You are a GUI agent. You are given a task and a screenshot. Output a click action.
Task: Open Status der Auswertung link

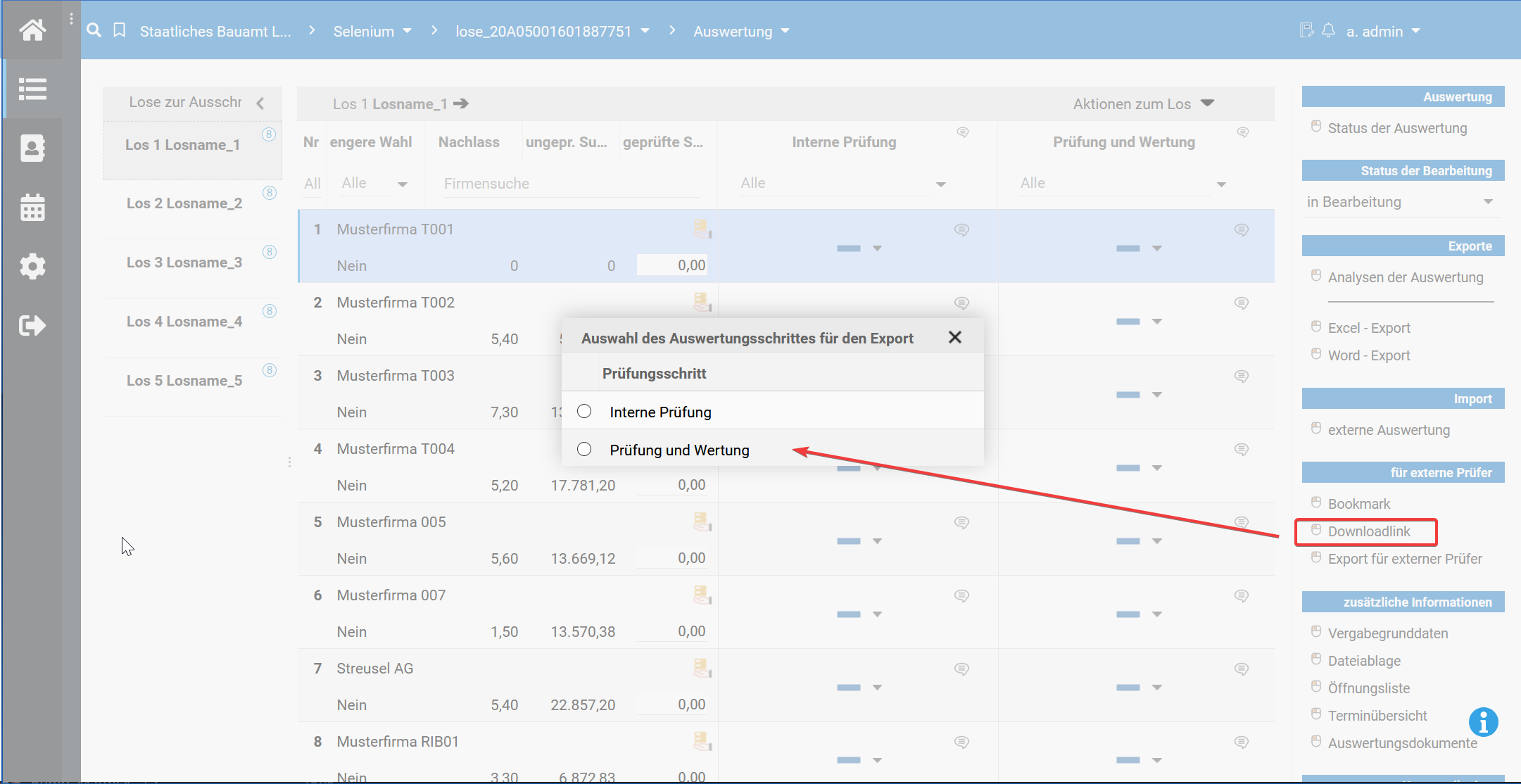(1397, 127)
